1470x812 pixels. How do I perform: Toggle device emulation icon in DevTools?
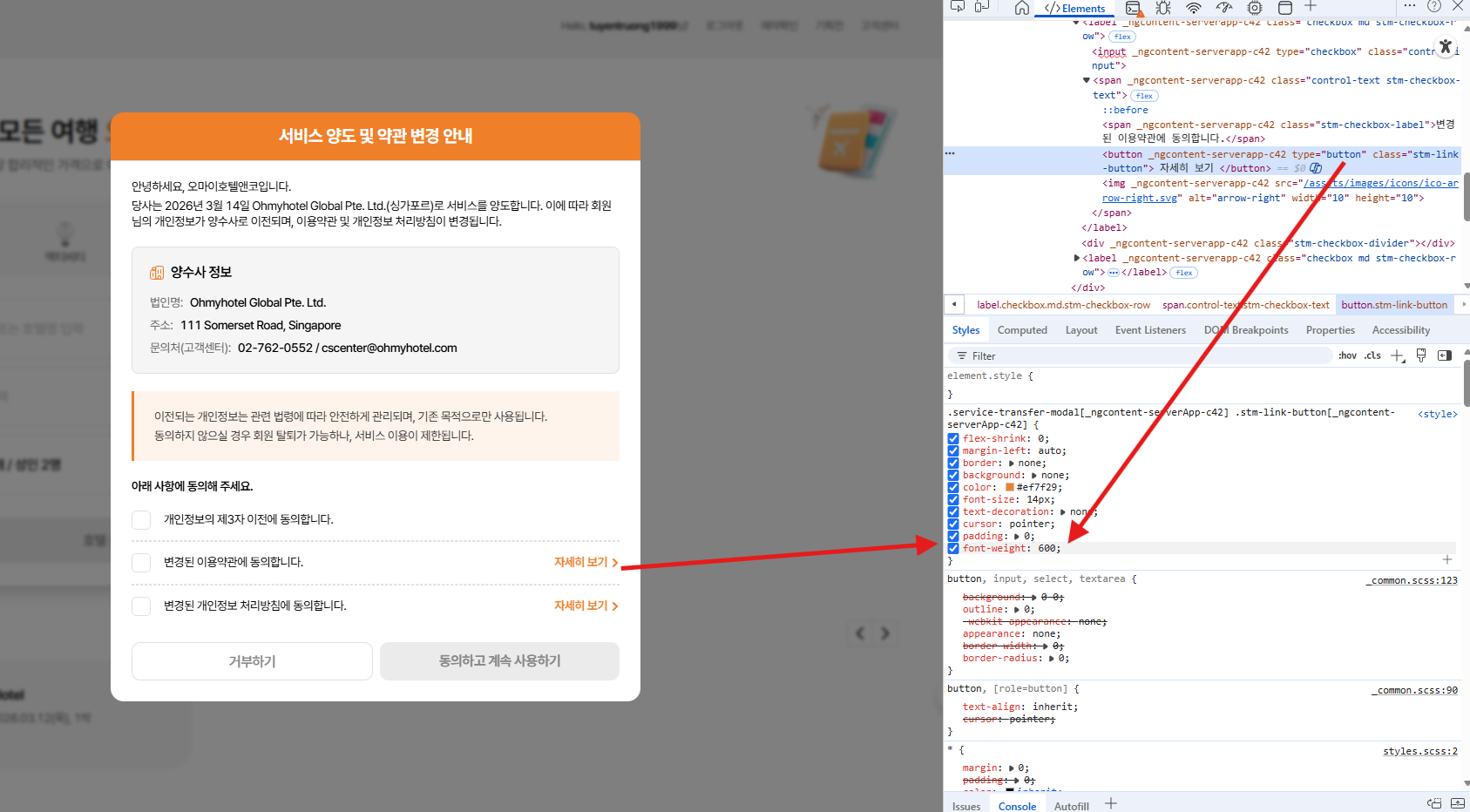click(x=982, y=7)
